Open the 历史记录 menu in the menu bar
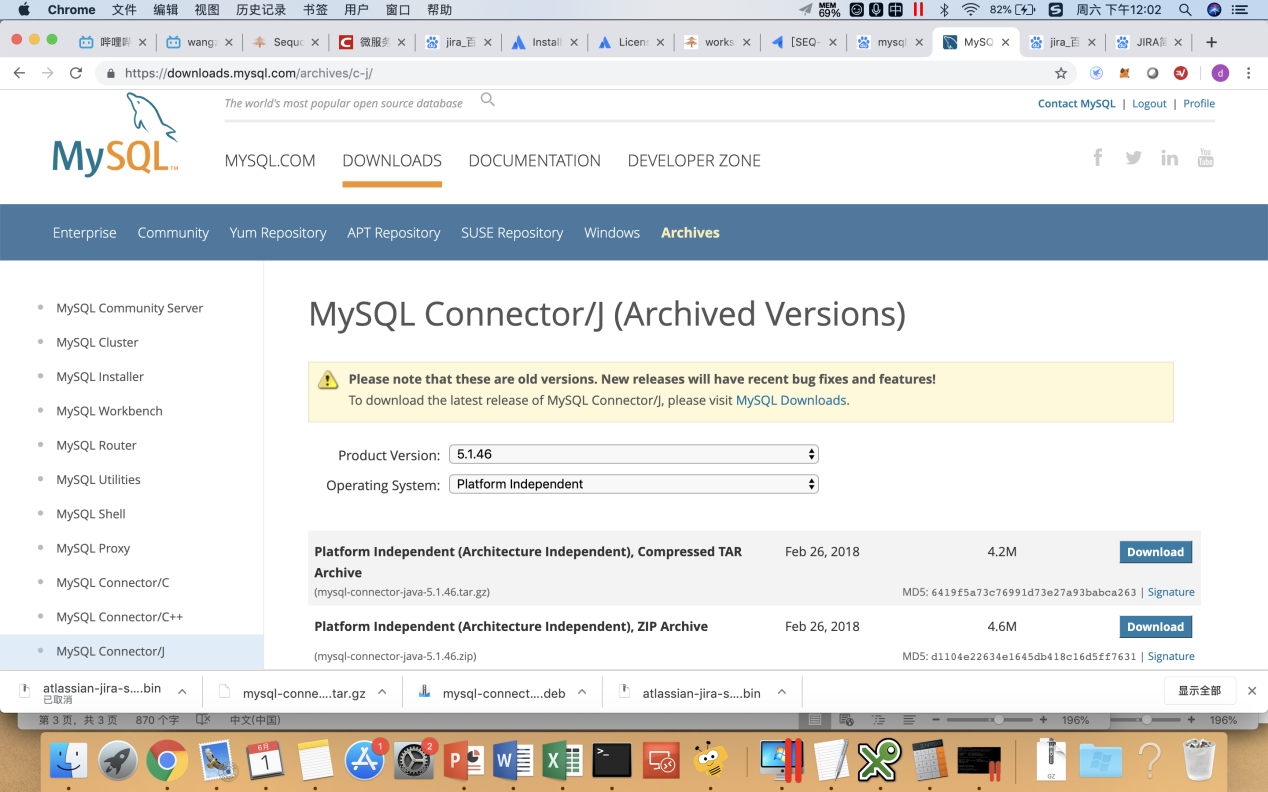The height and width of the screenshot is (792, 1268). (261, 10)
